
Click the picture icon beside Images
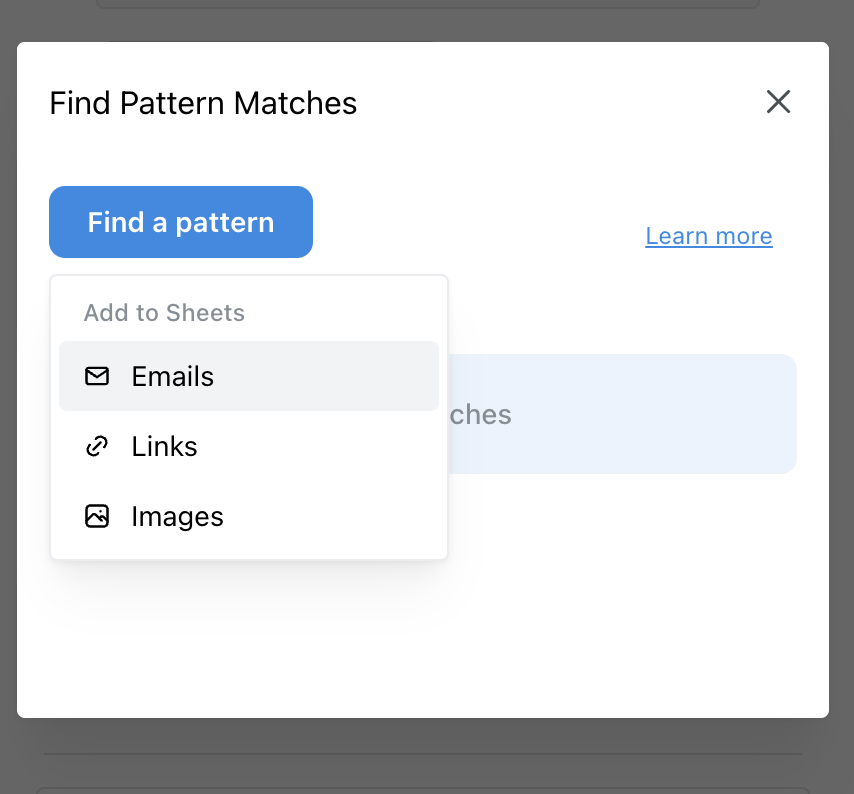[97, 516]
